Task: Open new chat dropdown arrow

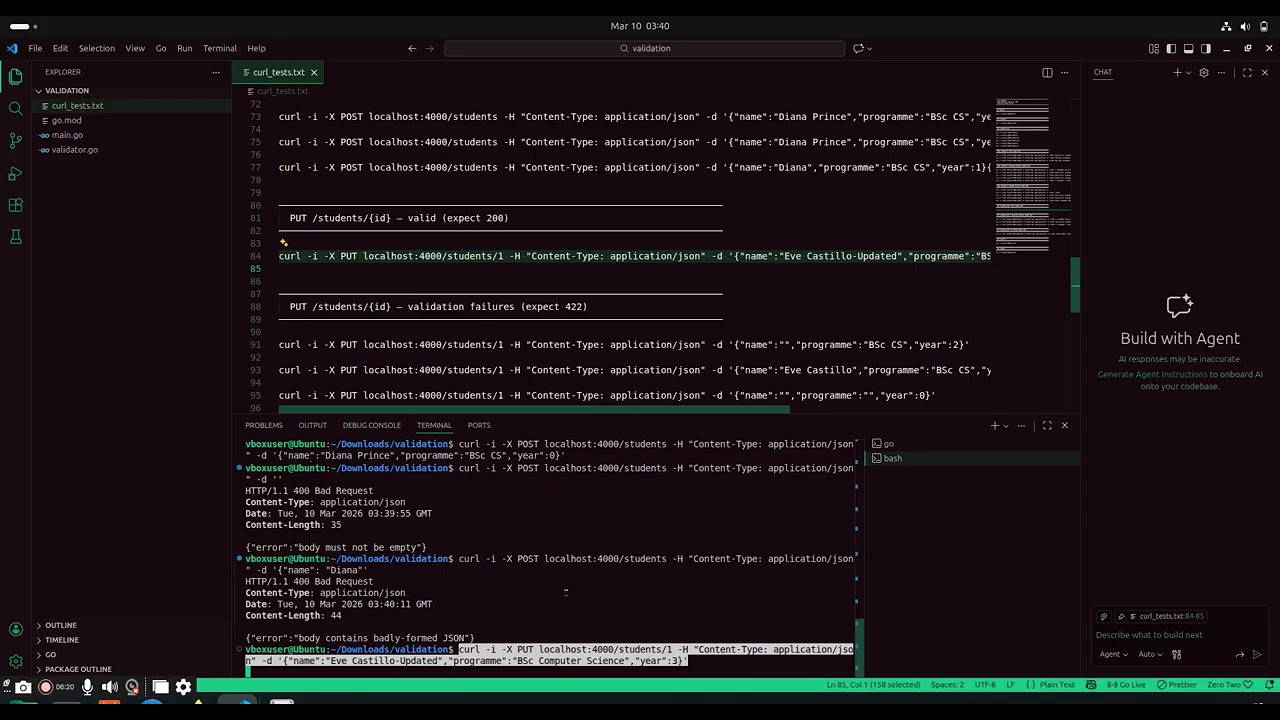Action: [1187, 72]
